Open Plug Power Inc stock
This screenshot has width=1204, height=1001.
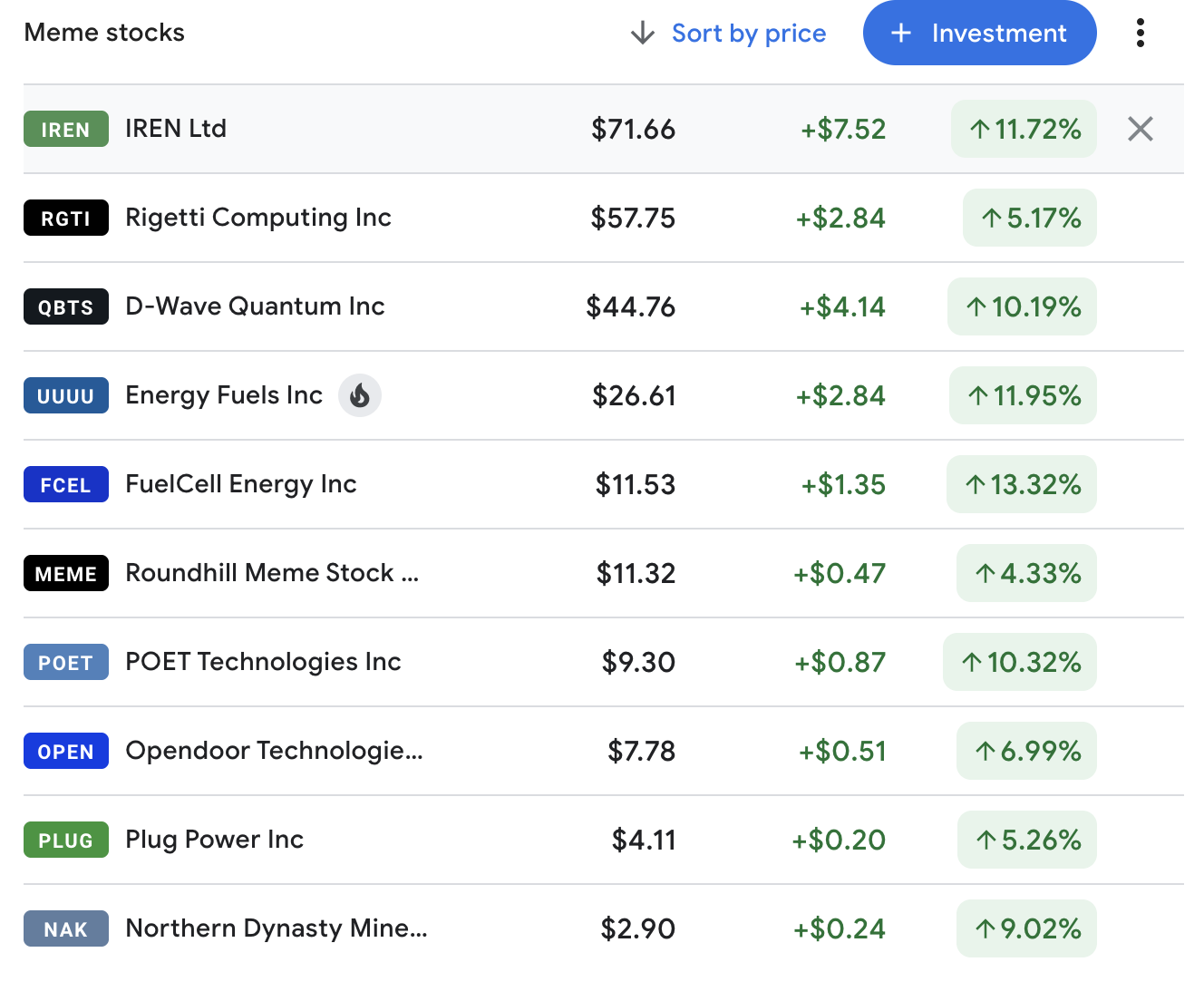[x=214, y=840]
